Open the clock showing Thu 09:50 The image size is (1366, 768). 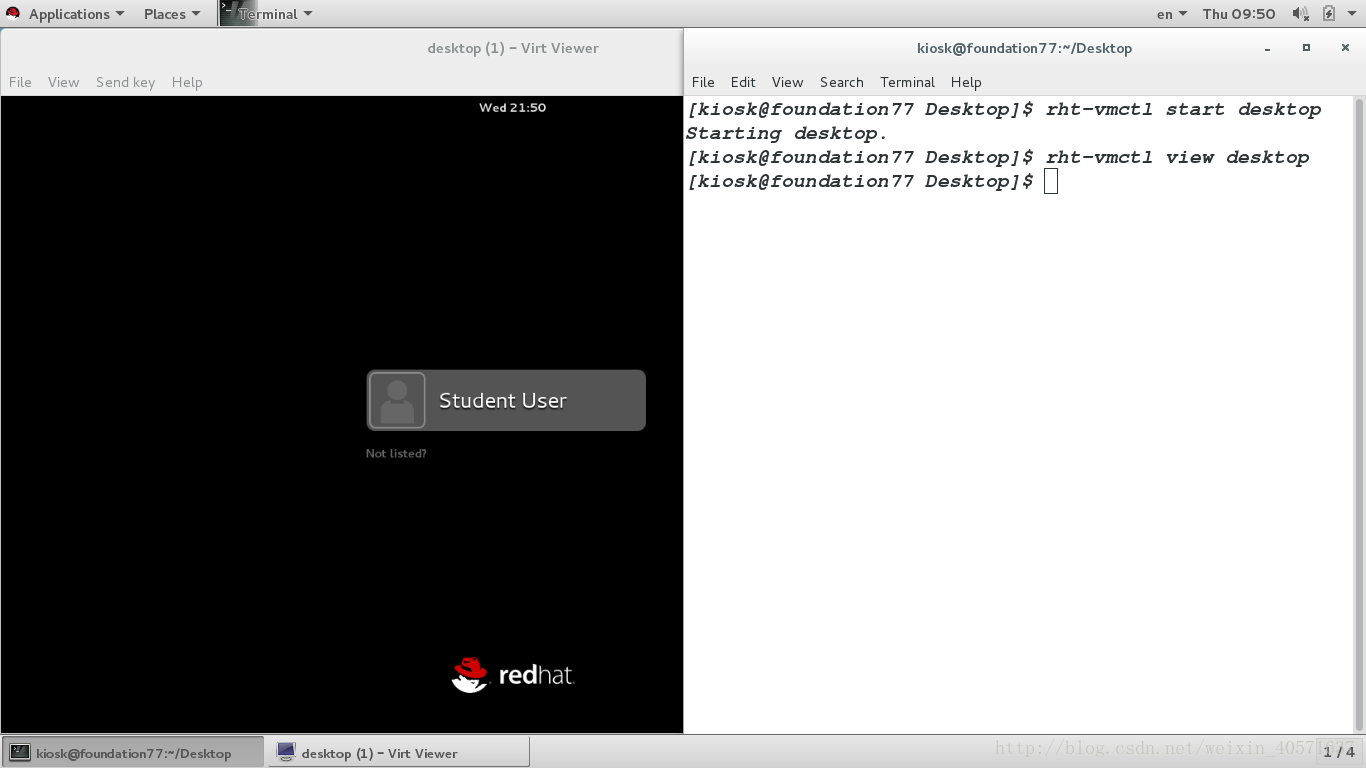[1239, 14]
